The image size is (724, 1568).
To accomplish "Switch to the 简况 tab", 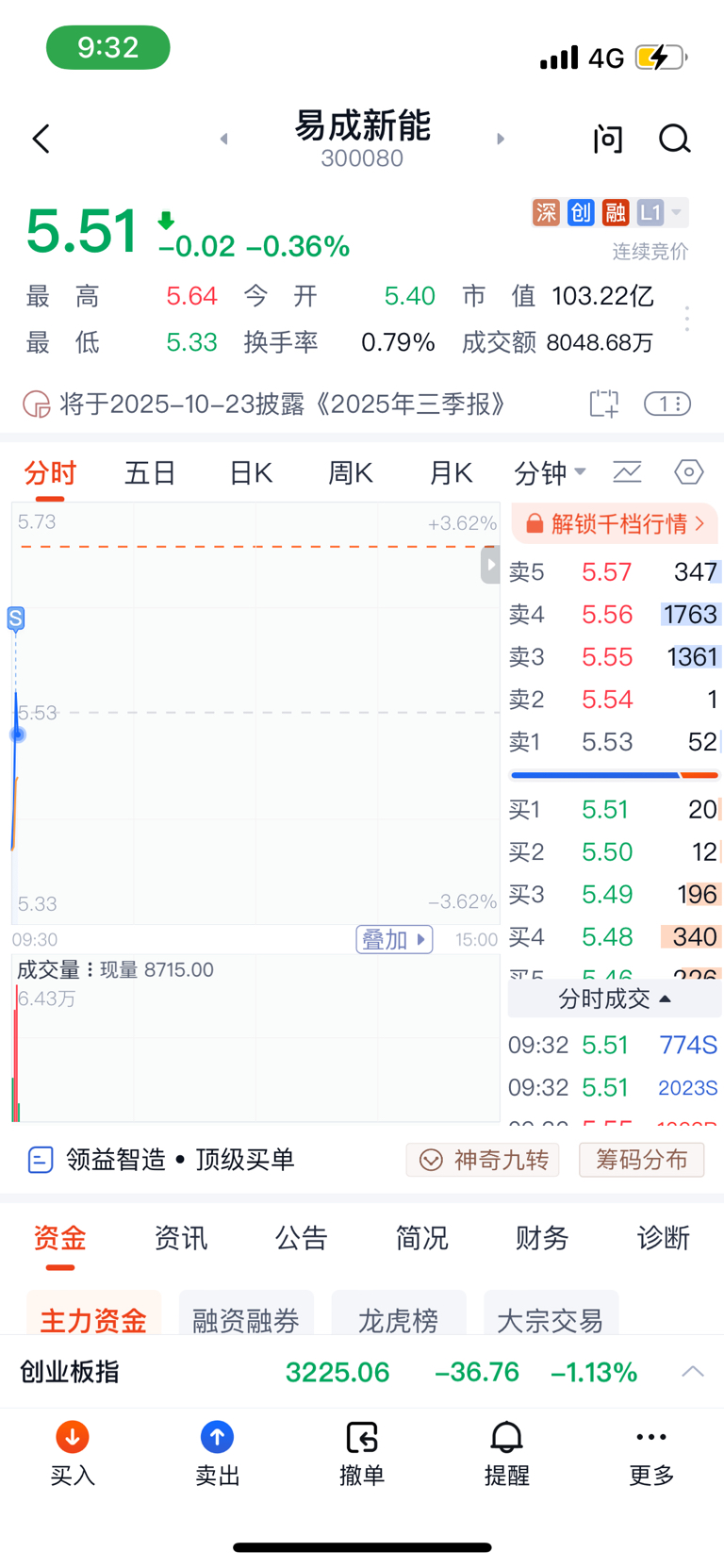I will tap(422, 1238).
